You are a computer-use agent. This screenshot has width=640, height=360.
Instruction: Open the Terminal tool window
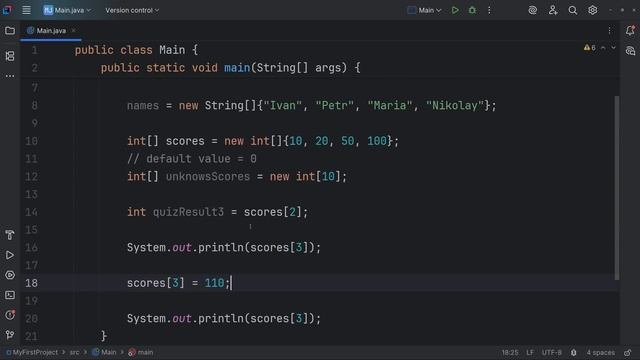point(10,295)
